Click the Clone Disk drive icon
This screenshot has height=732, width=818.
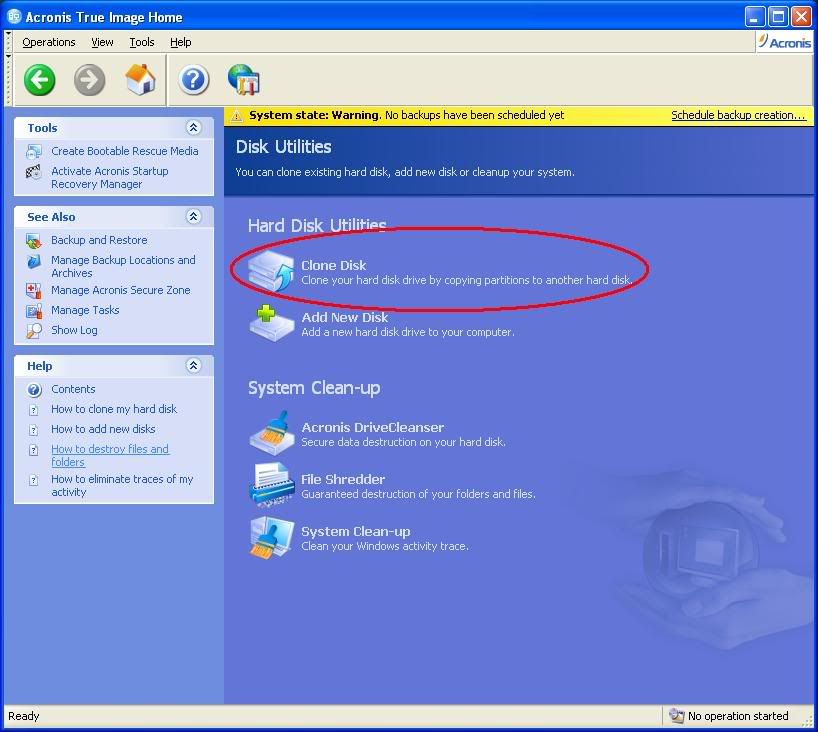tap(271, 270)
